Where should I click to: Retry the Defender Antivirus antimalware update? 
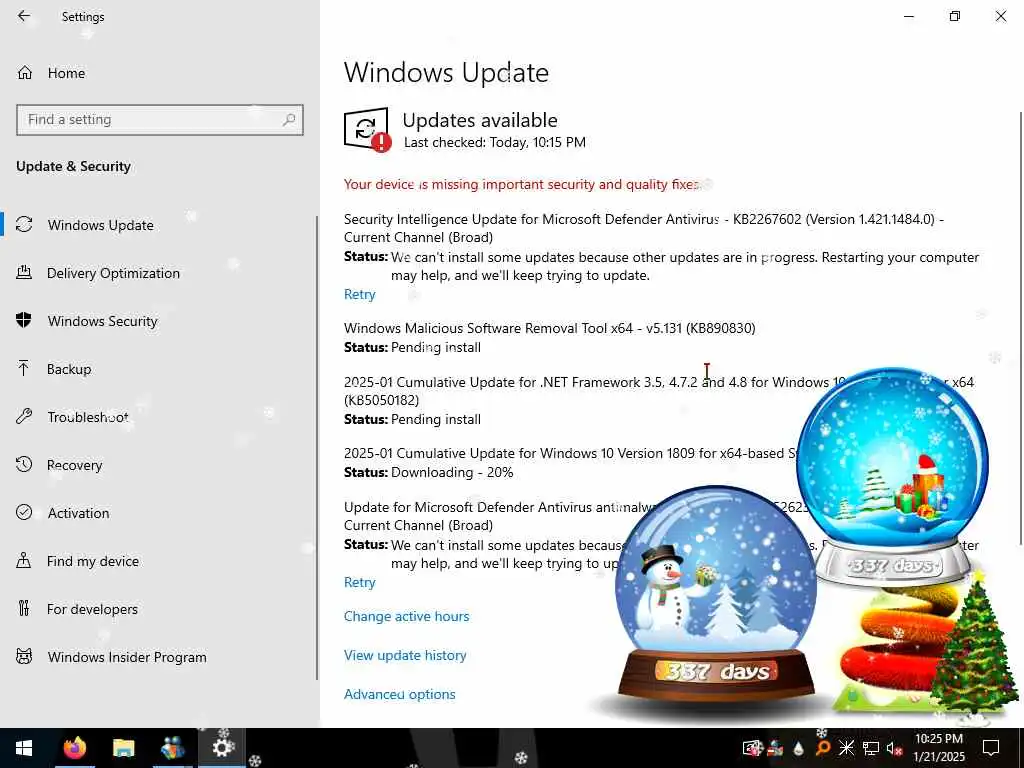[360, 583]
